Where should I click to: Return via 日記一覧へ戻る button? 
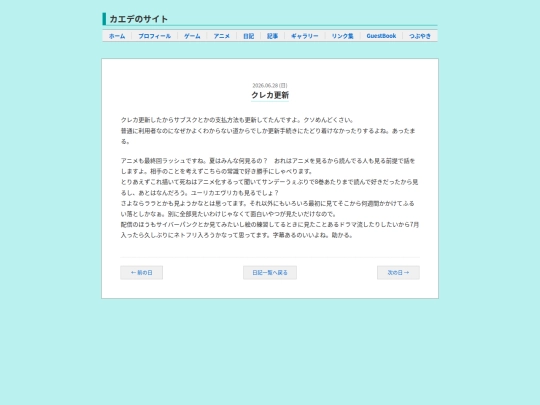(x=270, y=272)
